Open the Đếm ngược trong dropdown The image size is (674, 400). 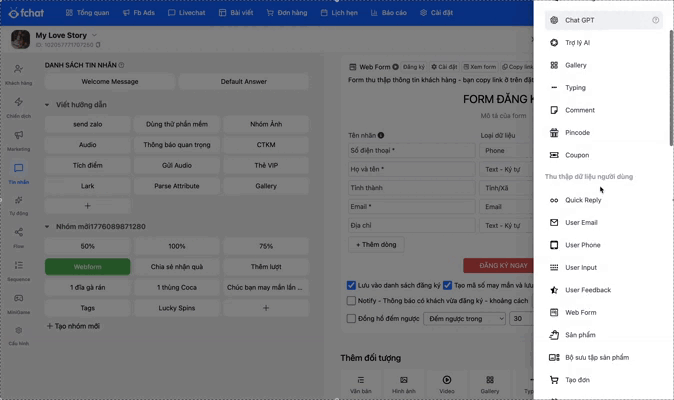click(465, 318)
